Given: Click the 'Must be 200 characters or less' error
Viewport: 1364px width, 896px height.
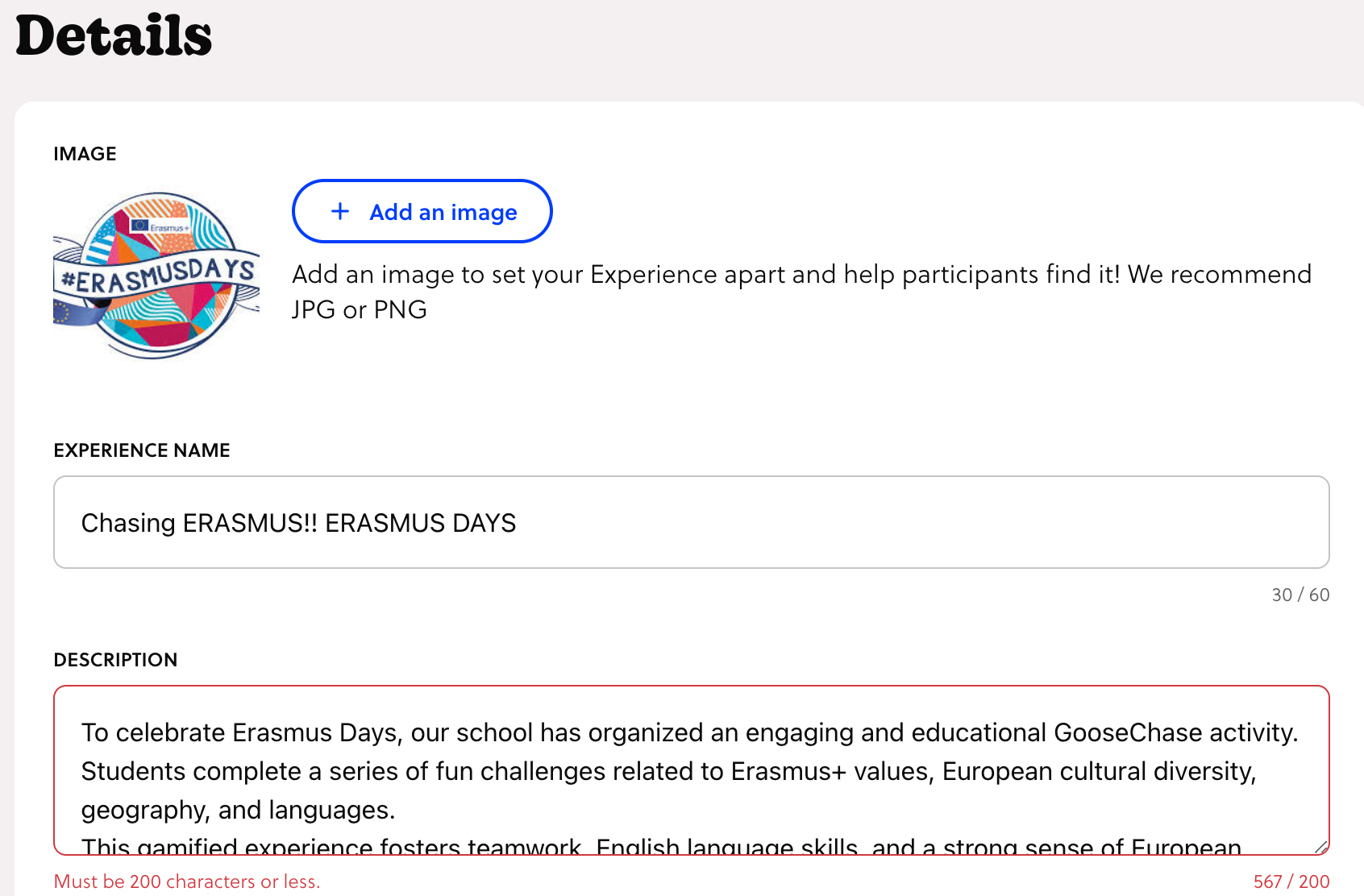Looking at the screenshot, I should tap(187, 881).
